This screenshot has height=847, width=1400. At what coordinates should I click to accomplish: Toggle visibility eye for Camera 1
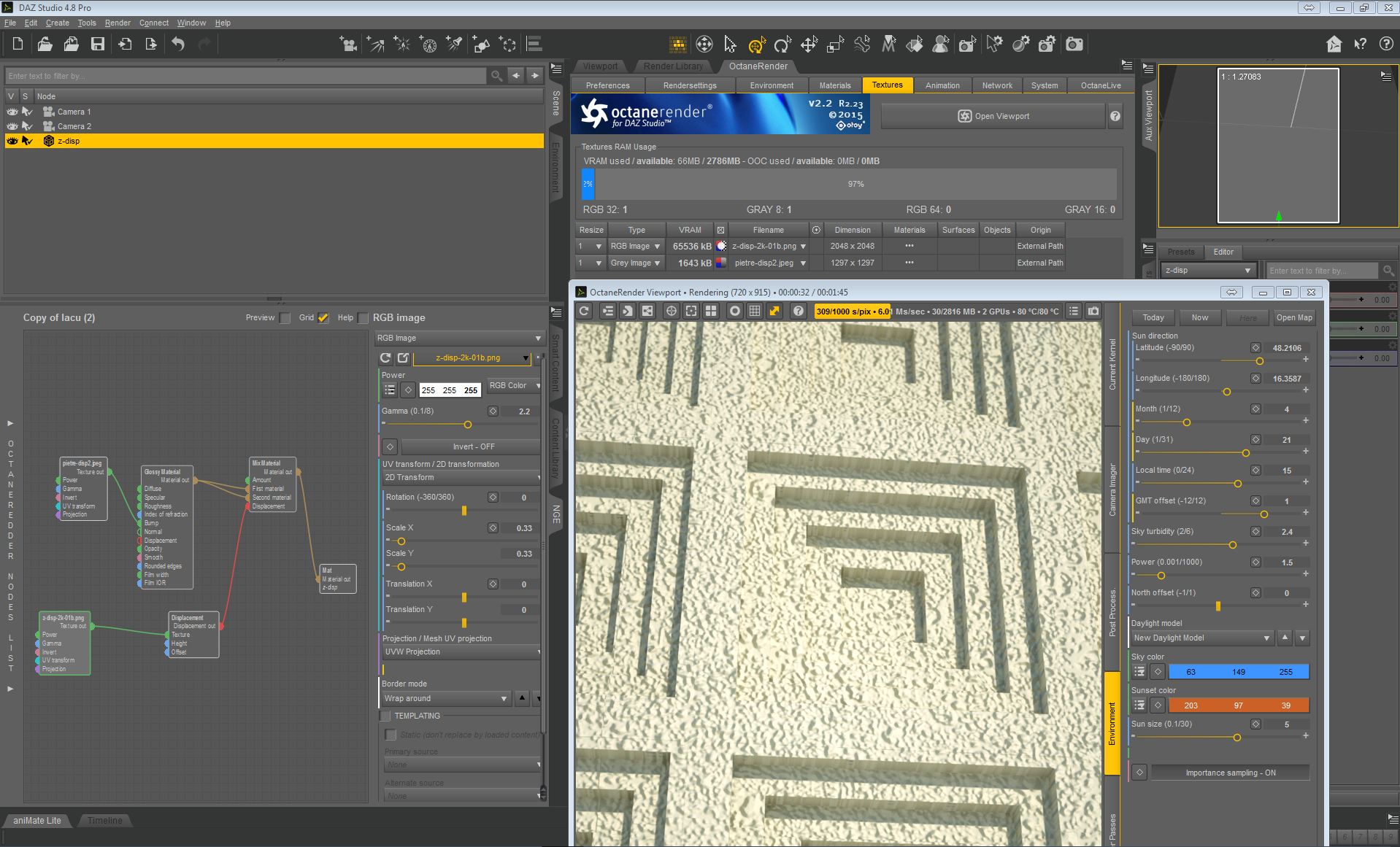[12, 112]
